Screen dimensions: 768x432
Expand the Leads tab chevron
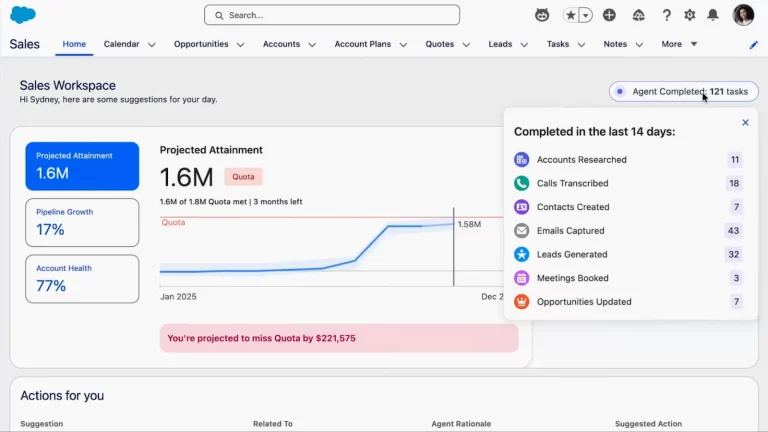pos(524,45)
